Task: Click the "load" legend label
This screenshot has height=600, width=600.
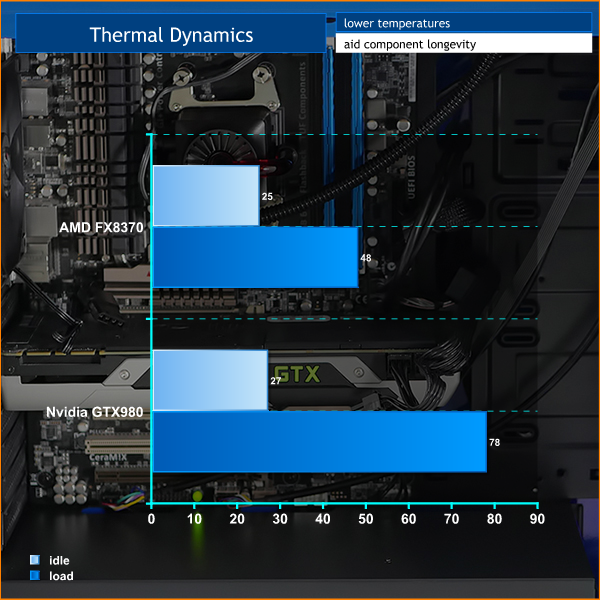Action: tap(61, 576)
